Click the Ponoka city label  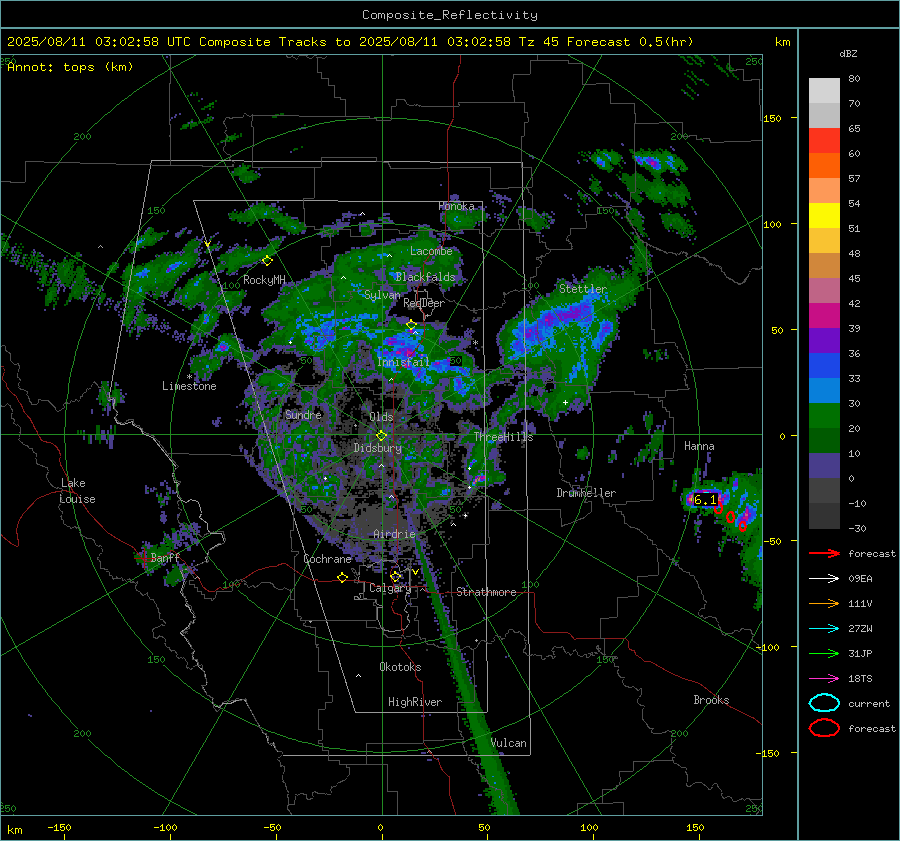click(457, 206)
